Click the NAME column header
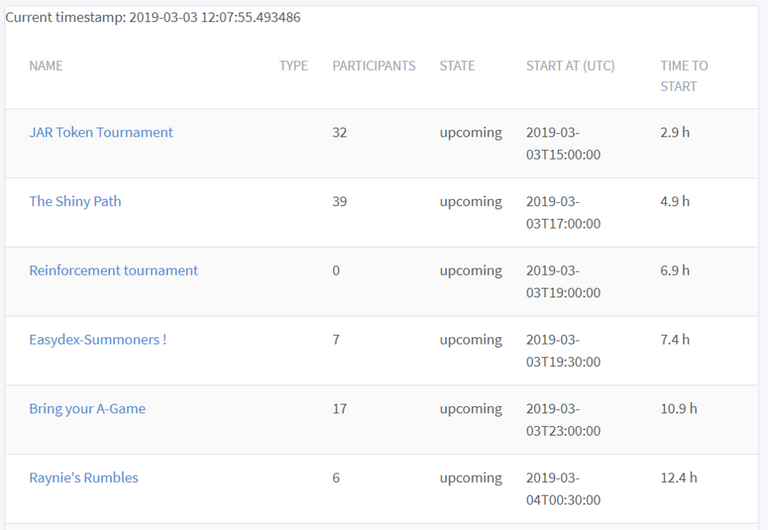This screenshot has height=530, width=768. point(46,66)
